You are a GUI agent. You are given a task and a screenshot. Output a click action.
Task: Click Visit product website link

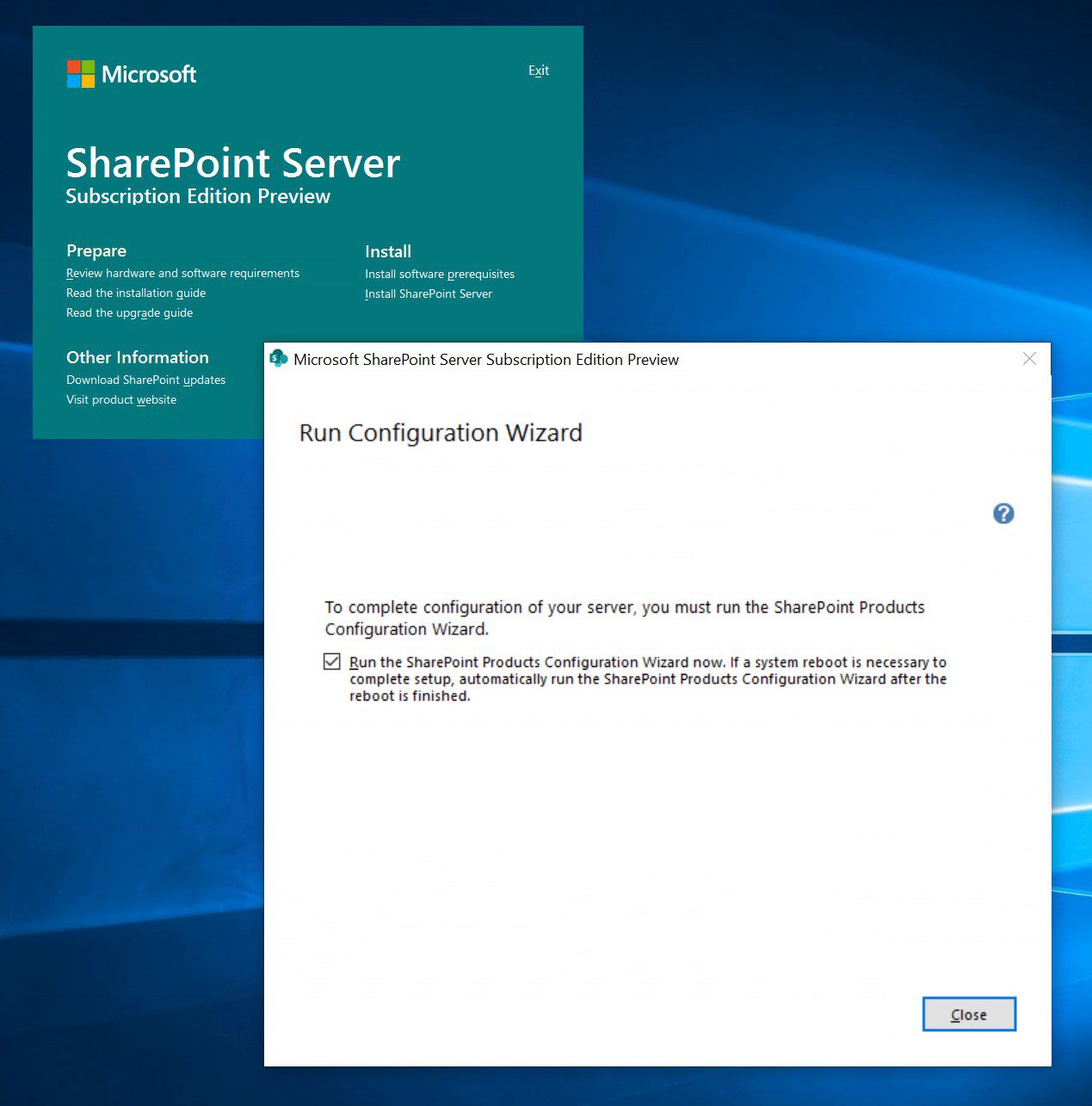click(121, 399)
